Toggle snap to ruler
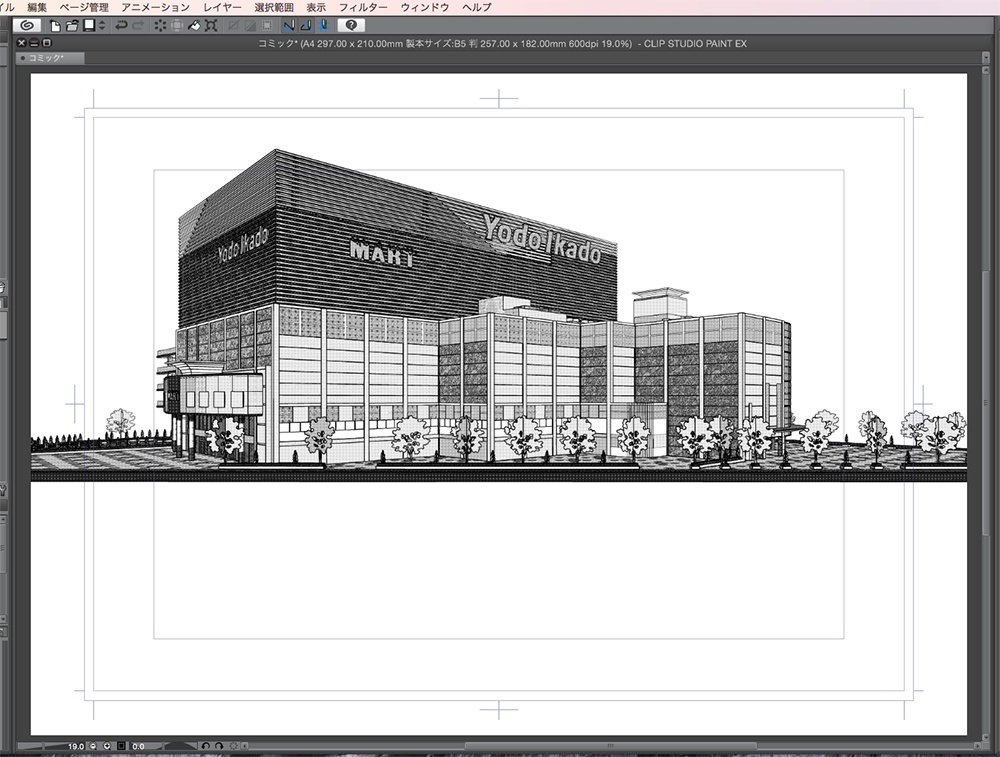This screenshot has width=1000, height=757. [x=290, y=26]
